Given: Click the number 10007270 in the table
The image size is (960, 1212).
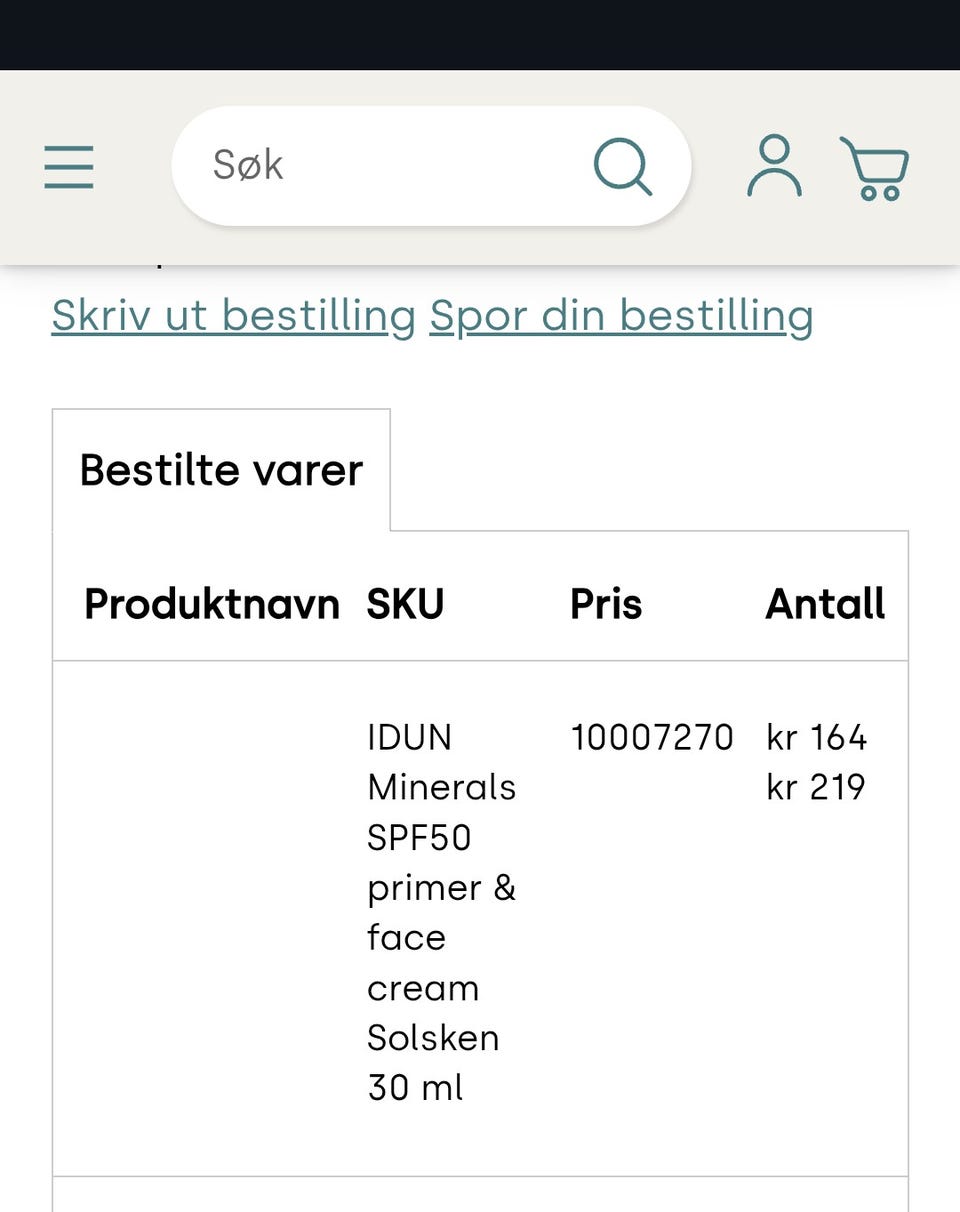Looking at the screenshot, I should click(x=652, y=738).
